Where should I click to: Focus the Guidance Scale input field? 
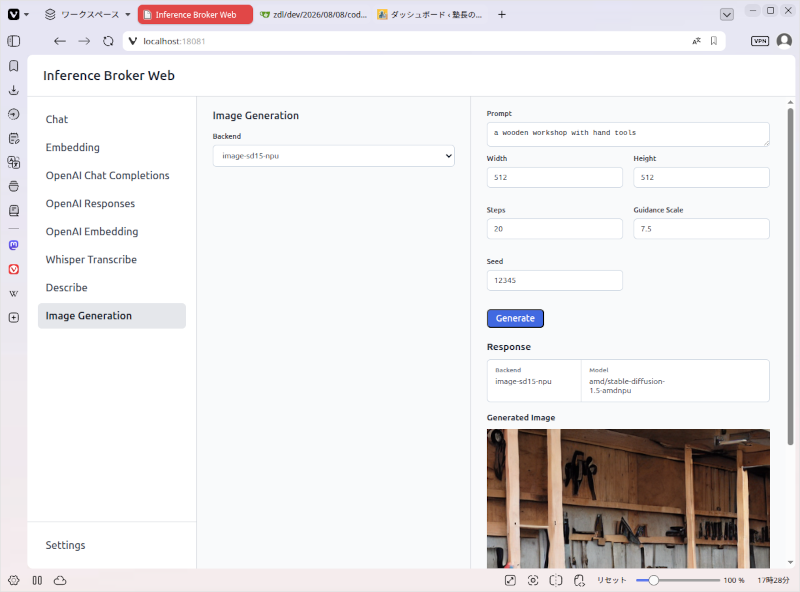point(702,229)
